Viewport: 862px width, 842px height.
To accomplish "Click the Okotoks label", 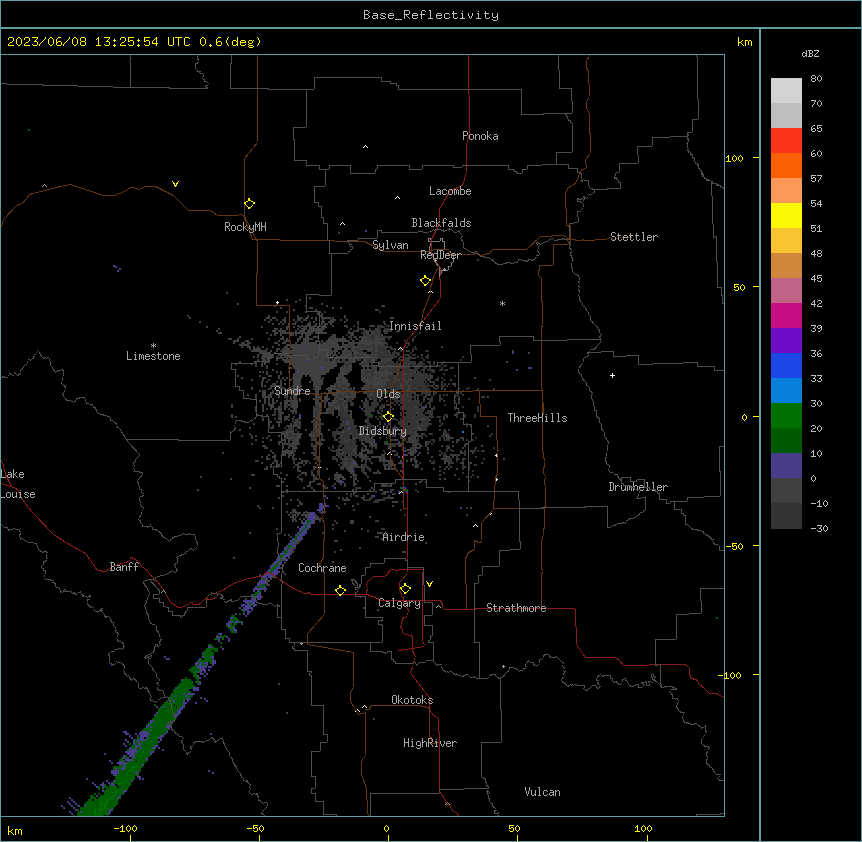I will (x=412, y=700).
